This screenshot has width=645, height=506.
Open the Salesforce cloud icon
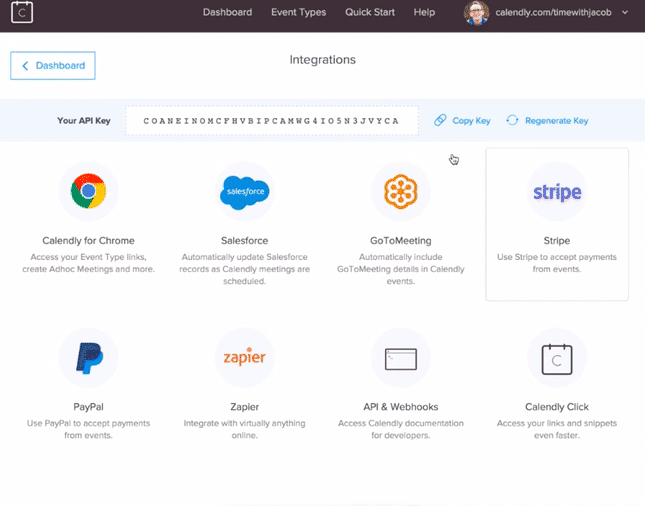click(x=245, y=192)
